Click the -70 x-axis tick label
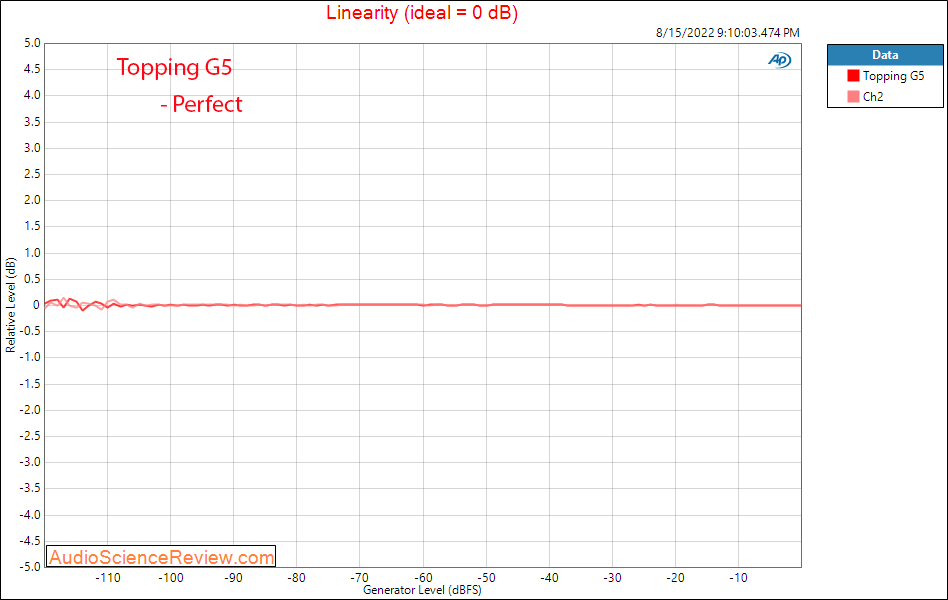The width and height of the screenshot is (948, 600). [x=359, y=578]
